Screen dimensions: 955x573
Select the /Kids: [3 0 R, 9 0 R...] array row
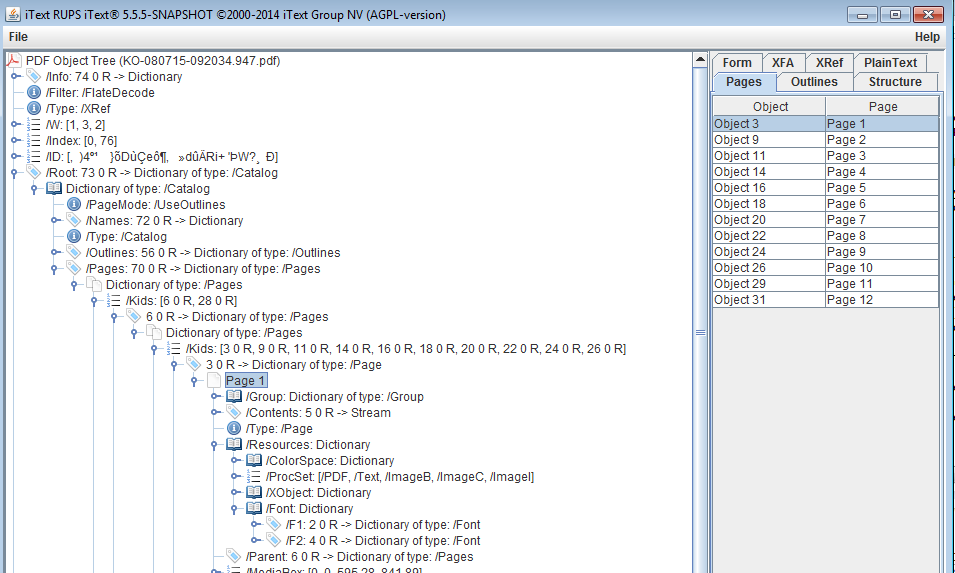click(x=406, y=348)
